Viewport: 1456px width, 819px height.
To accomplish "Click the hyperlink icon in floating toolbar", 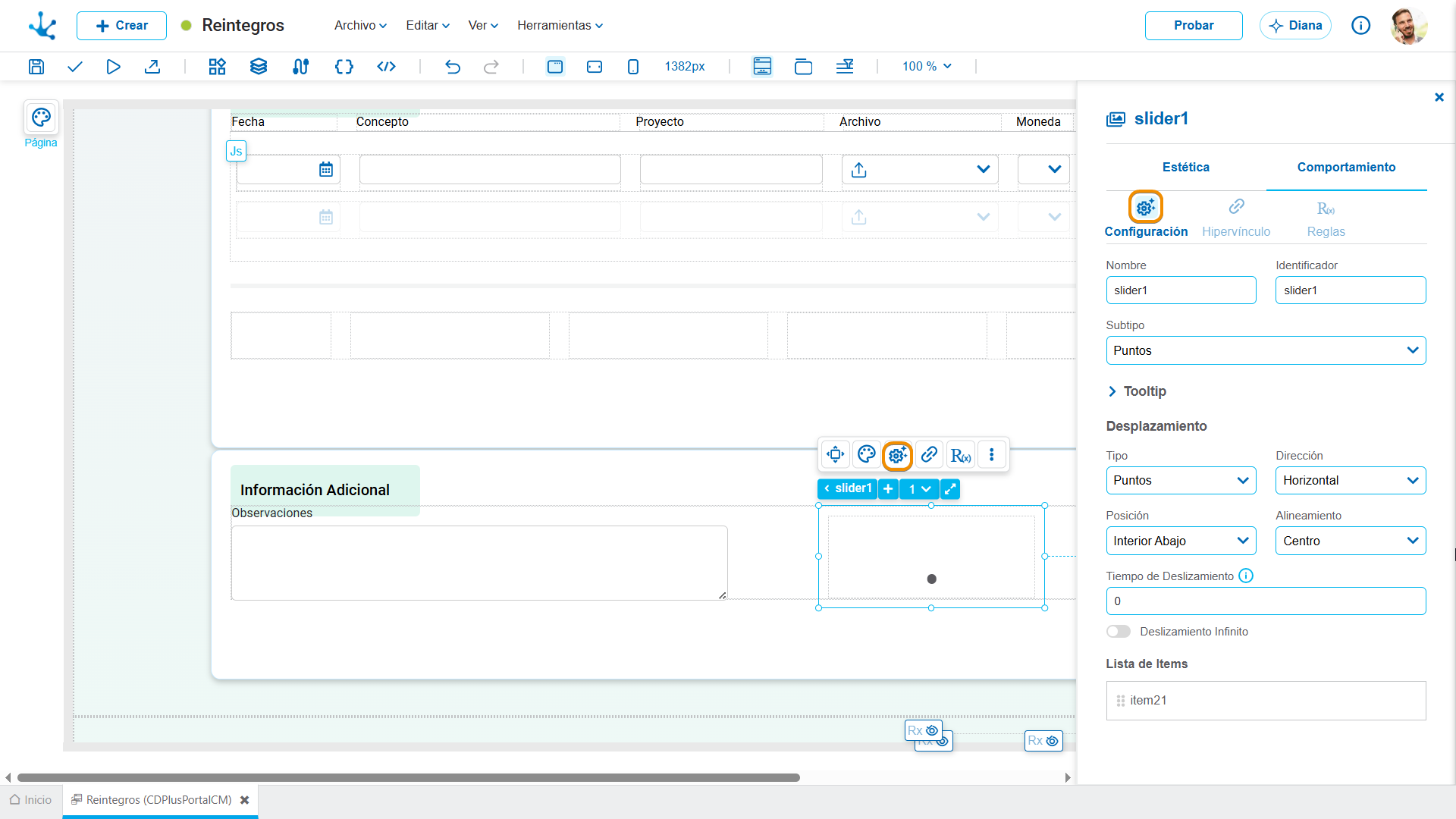I will point(929,454).
